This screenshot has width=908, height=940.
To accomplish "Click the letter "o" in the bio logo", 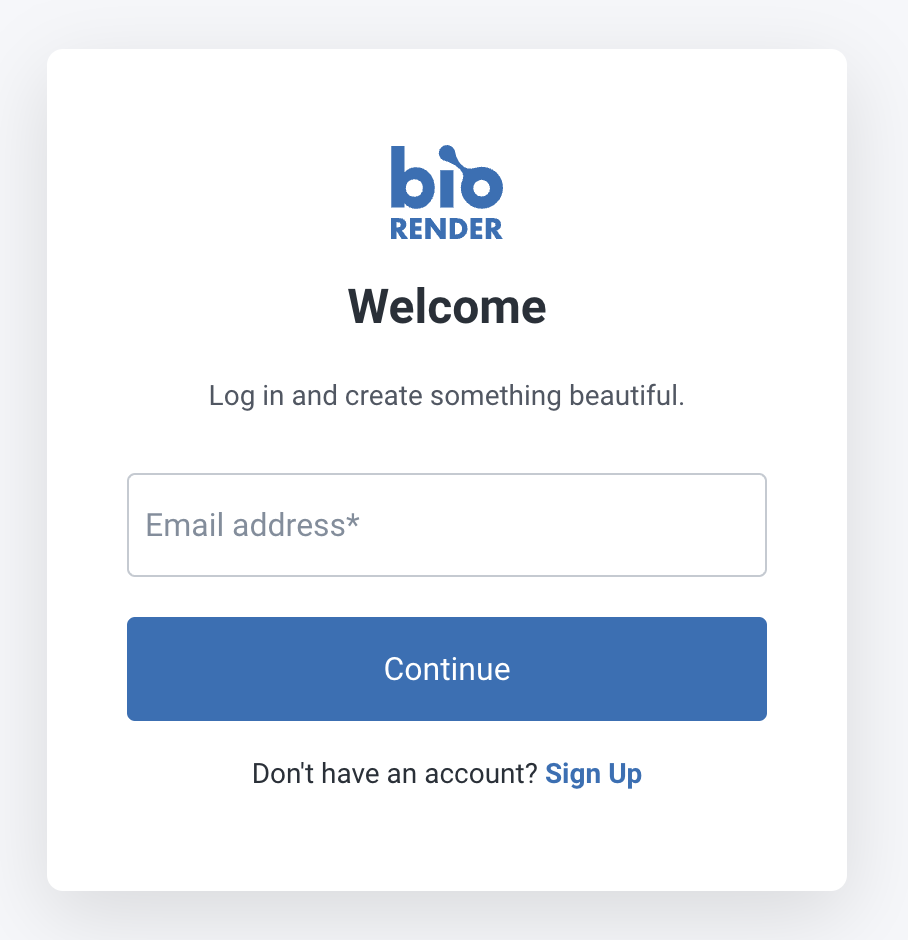I will tap(482, 187).
